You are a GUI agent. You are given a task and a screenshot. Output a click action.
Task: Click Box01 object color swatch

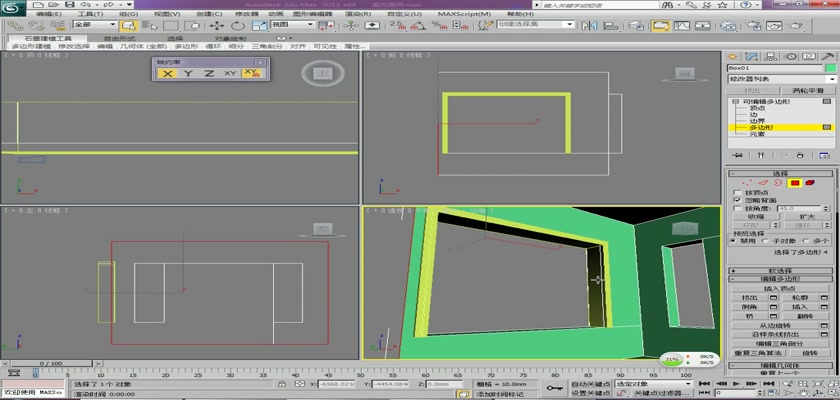(x=830, y=68)
